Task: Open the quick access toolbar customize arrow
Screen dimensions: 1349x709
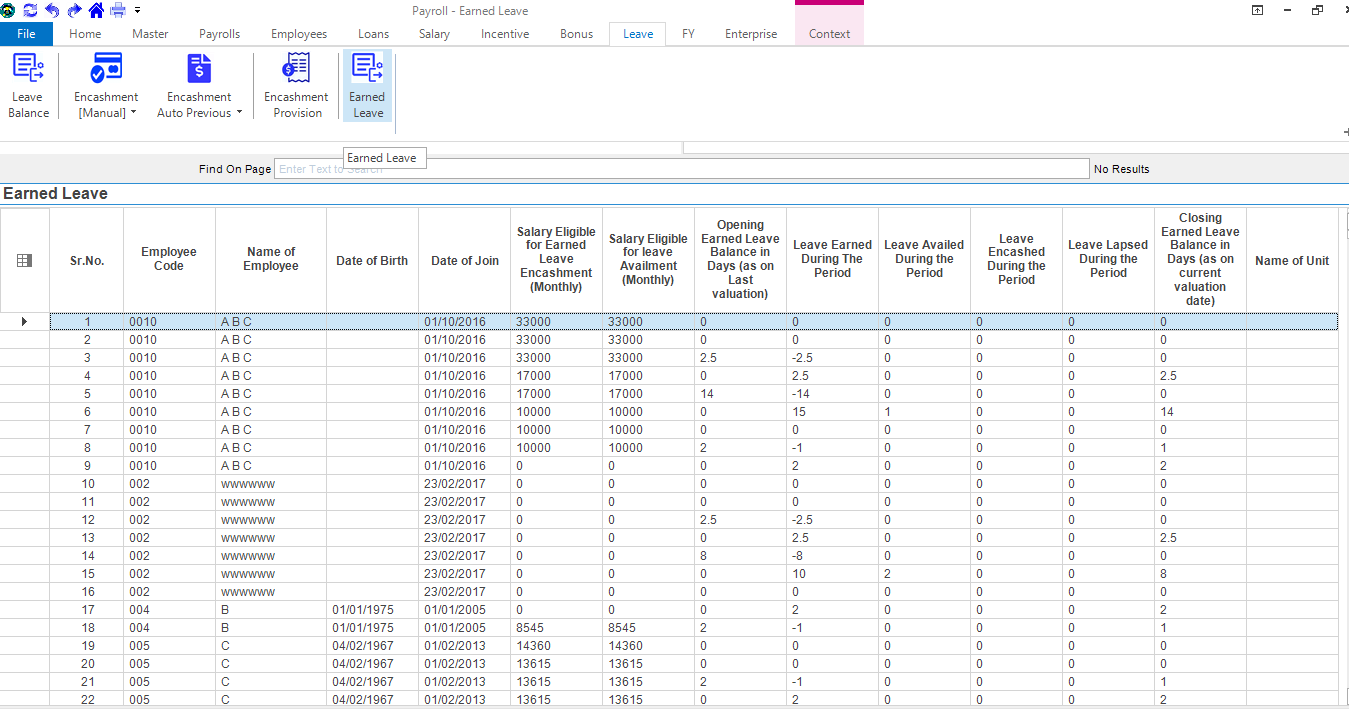Action: pyautogui.click(x=138, y=10)
